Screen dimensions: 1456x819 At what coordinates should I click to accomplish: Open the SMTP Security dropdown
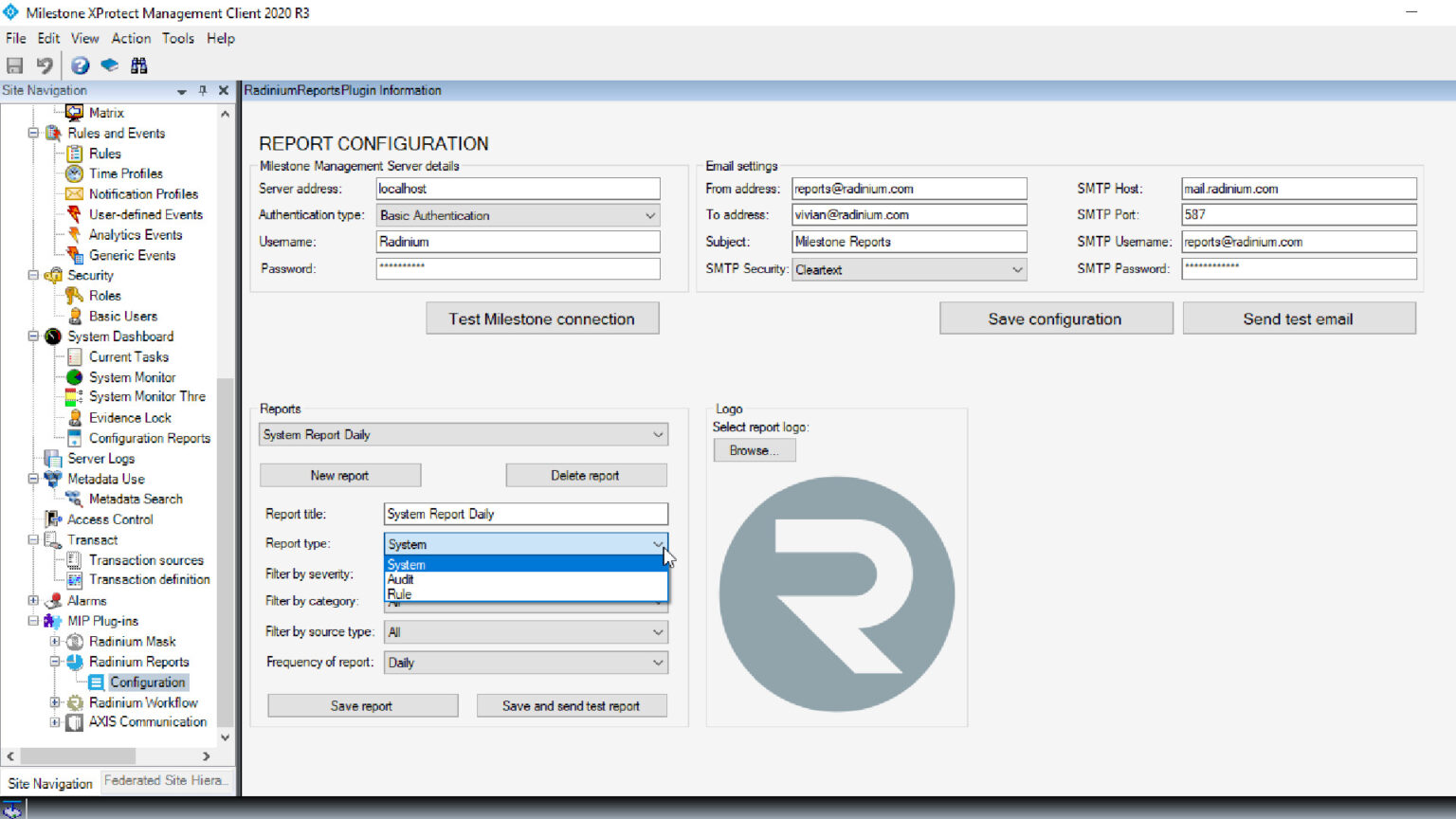click(909, 270)
